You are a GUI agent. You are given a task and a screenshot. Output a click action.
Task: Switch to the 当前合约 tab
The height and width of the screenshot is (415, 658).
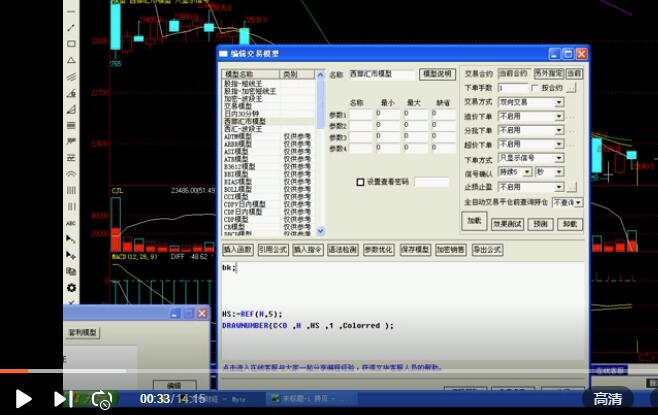tap(513, 74)
